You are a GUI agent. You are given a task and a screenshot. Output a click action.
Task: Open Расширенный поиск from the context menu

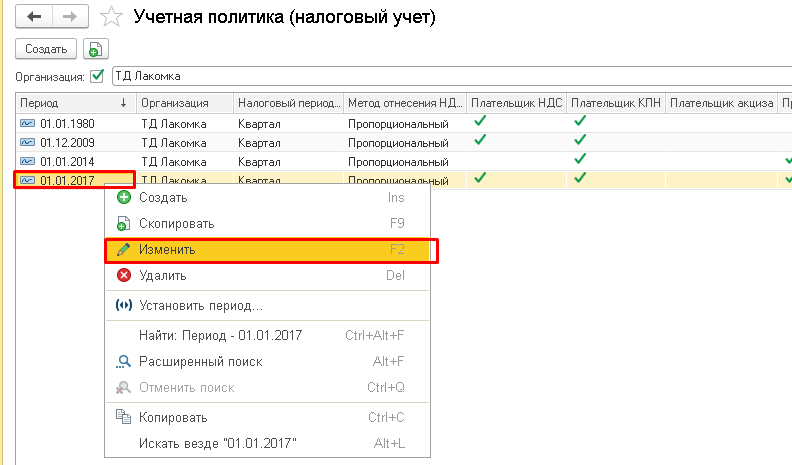[200, 362]
